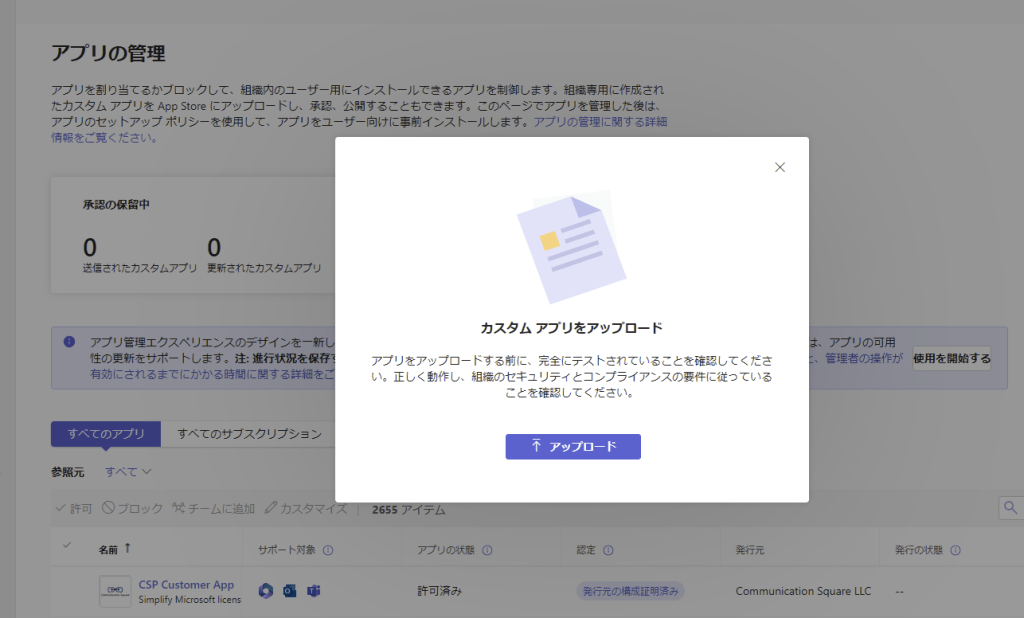Toggle the select-all checkmark in table header
This screenshot has height=618, width=1024.
67,545
